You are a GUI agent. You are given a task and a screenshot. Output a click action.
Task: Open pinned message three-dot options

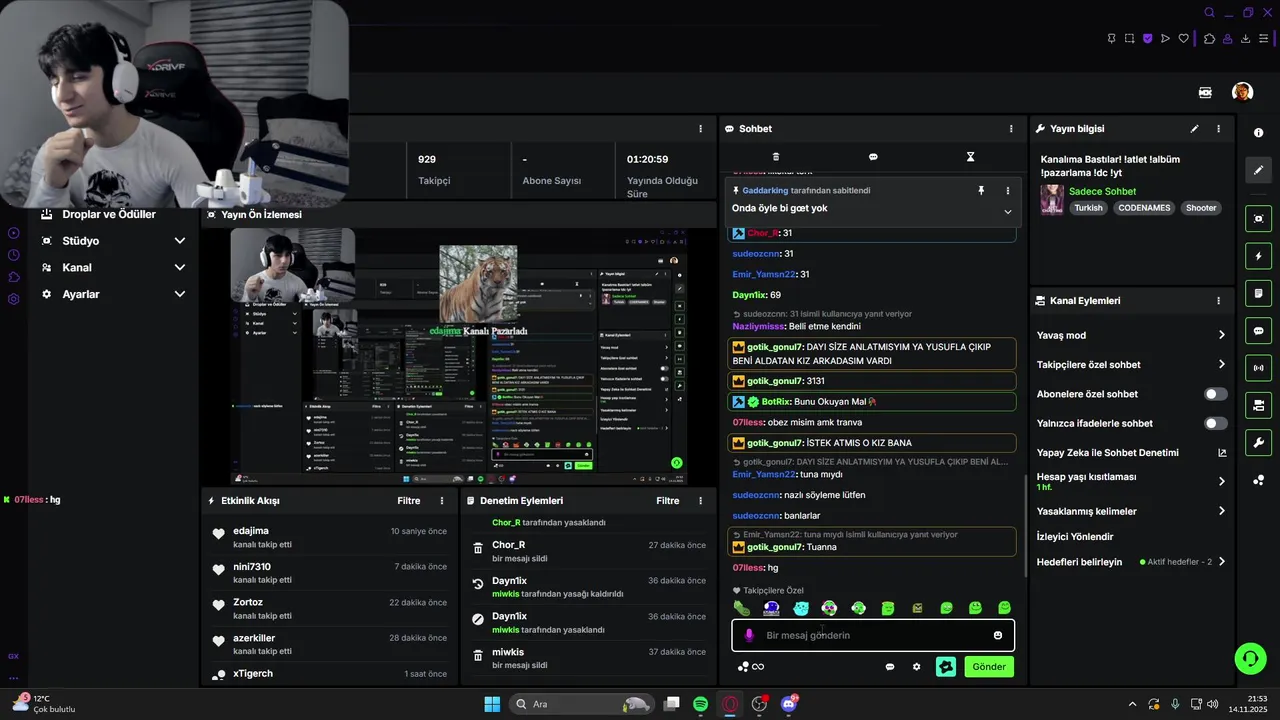click(1007, 190)
